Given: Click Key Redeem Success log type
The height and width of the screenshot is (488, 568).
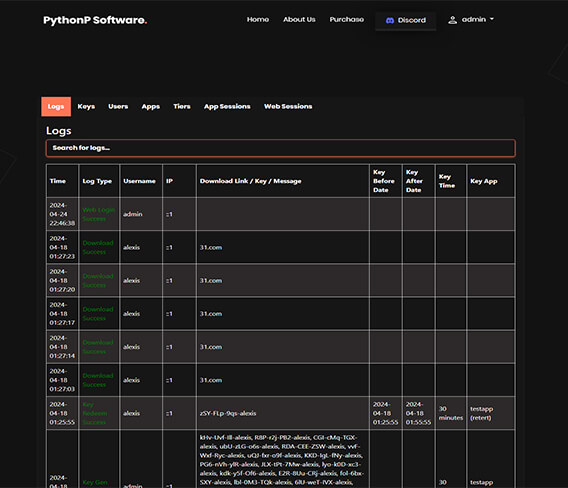Looking at the screenshot, I should click(95, 413).
